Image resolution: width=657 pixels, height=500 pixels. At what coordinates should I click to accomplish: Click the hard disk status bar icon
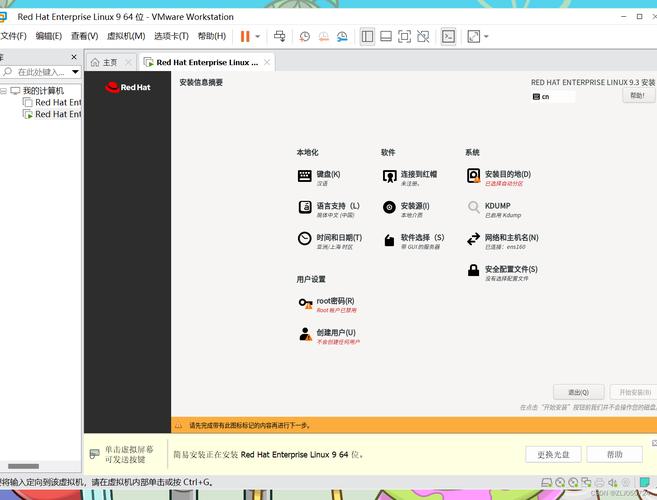pyautogui.click(x=546, y=482)
